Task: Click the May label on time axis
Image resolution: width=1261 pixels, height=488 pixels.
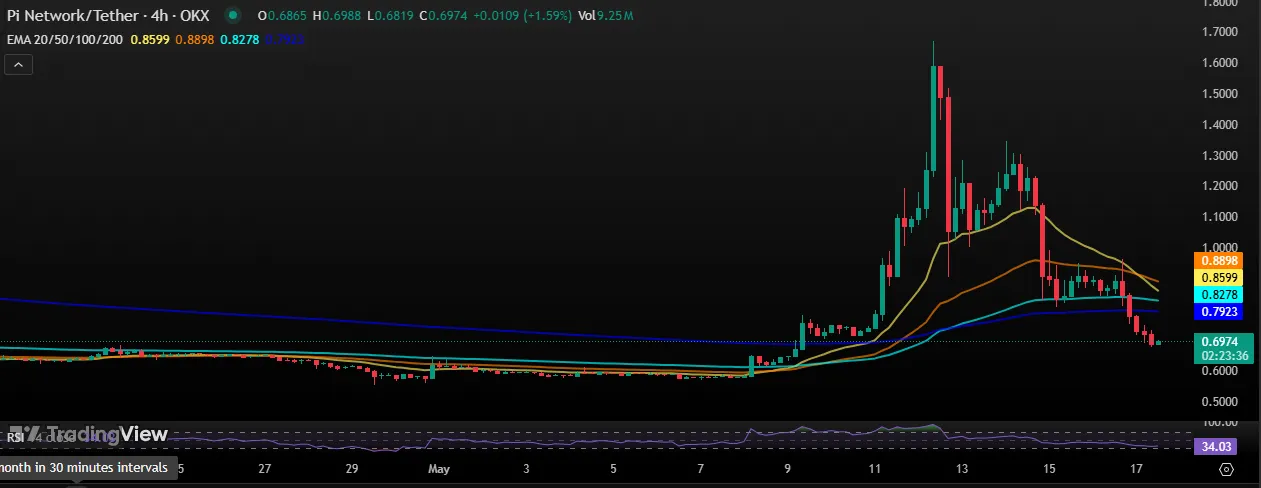Action: point(440,468)
